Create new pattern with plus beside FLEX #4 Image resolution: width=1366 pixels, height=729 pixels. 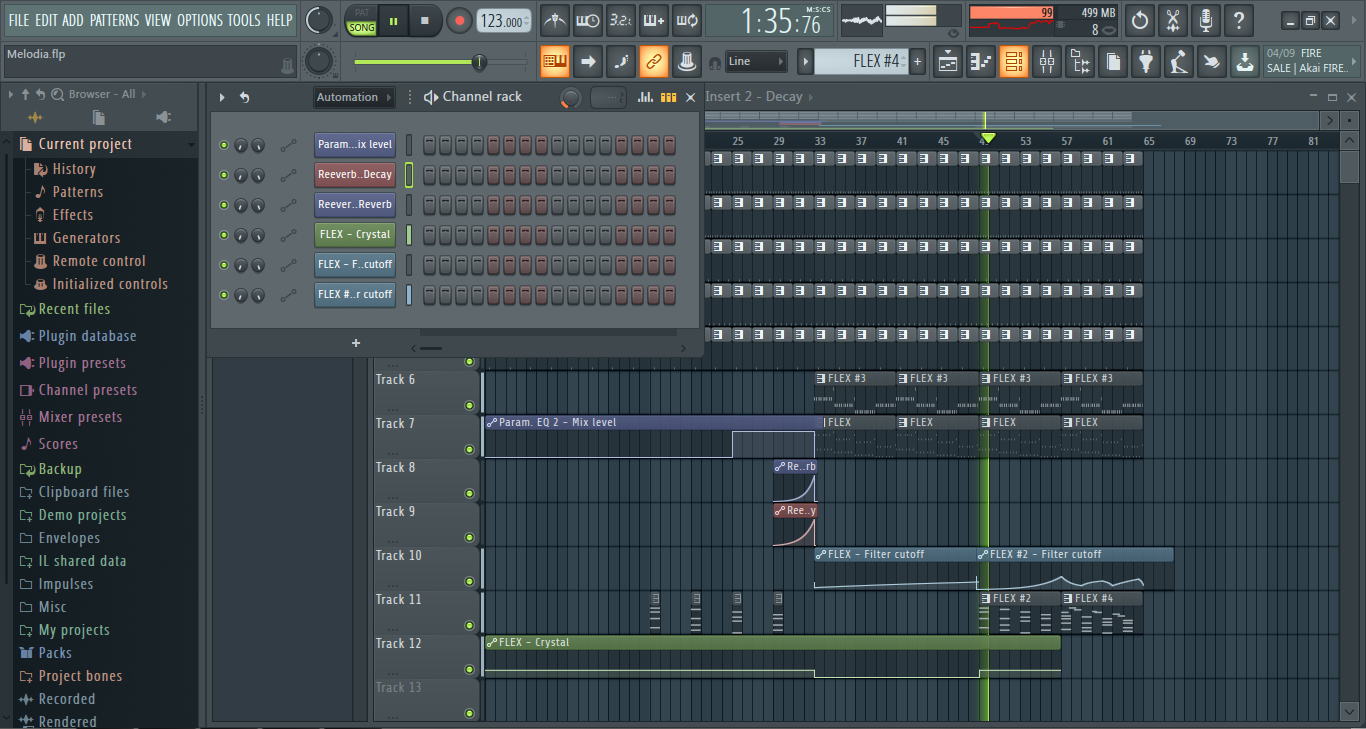[917, 62]
